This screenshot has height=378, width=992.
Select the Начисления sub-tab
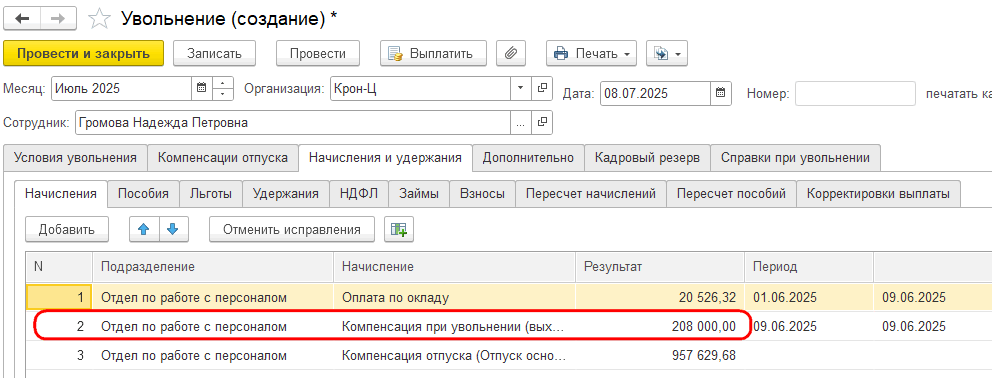pos(61,194)
